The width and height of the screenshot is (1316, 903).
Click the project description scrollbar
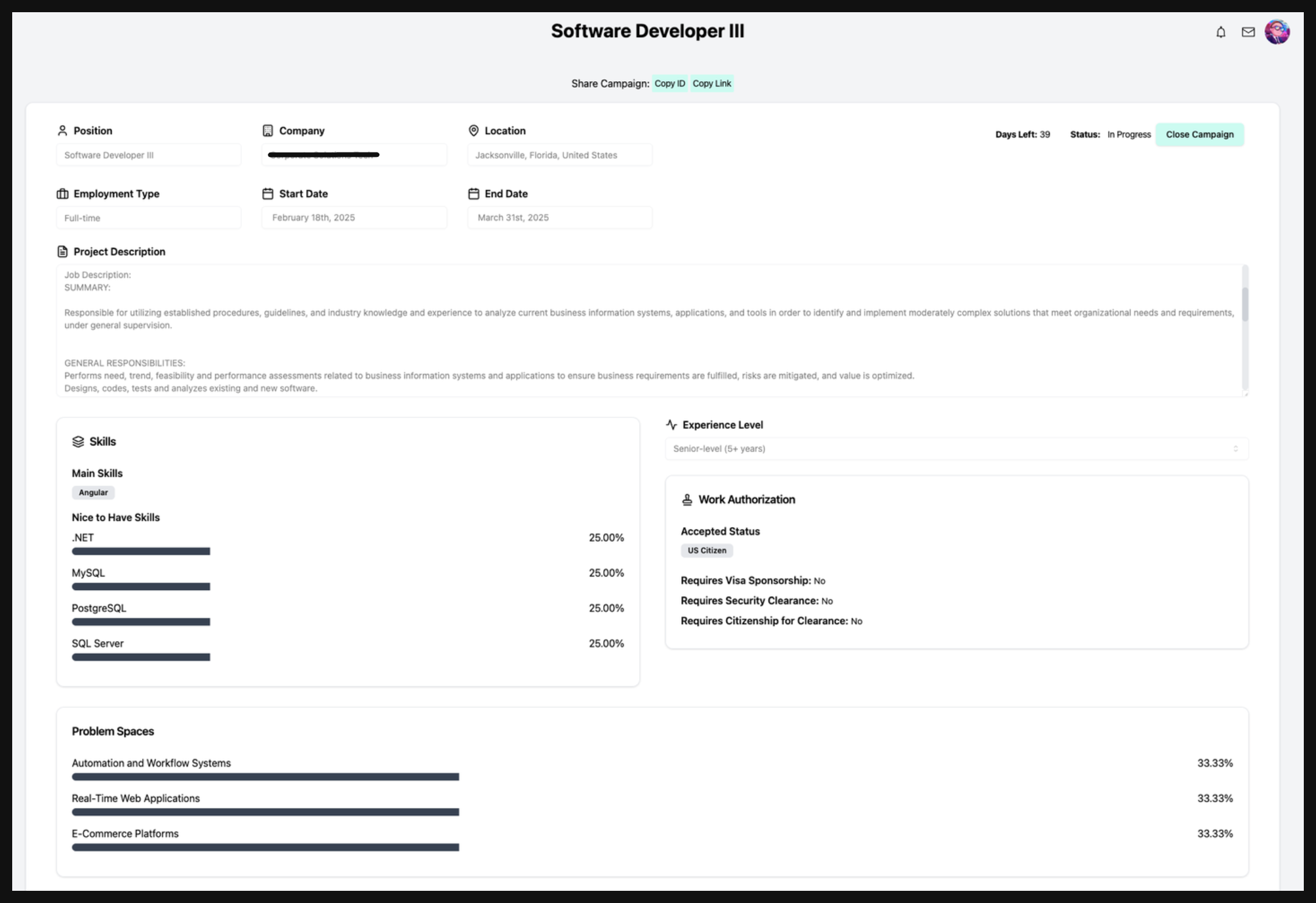click(1245, 304)
